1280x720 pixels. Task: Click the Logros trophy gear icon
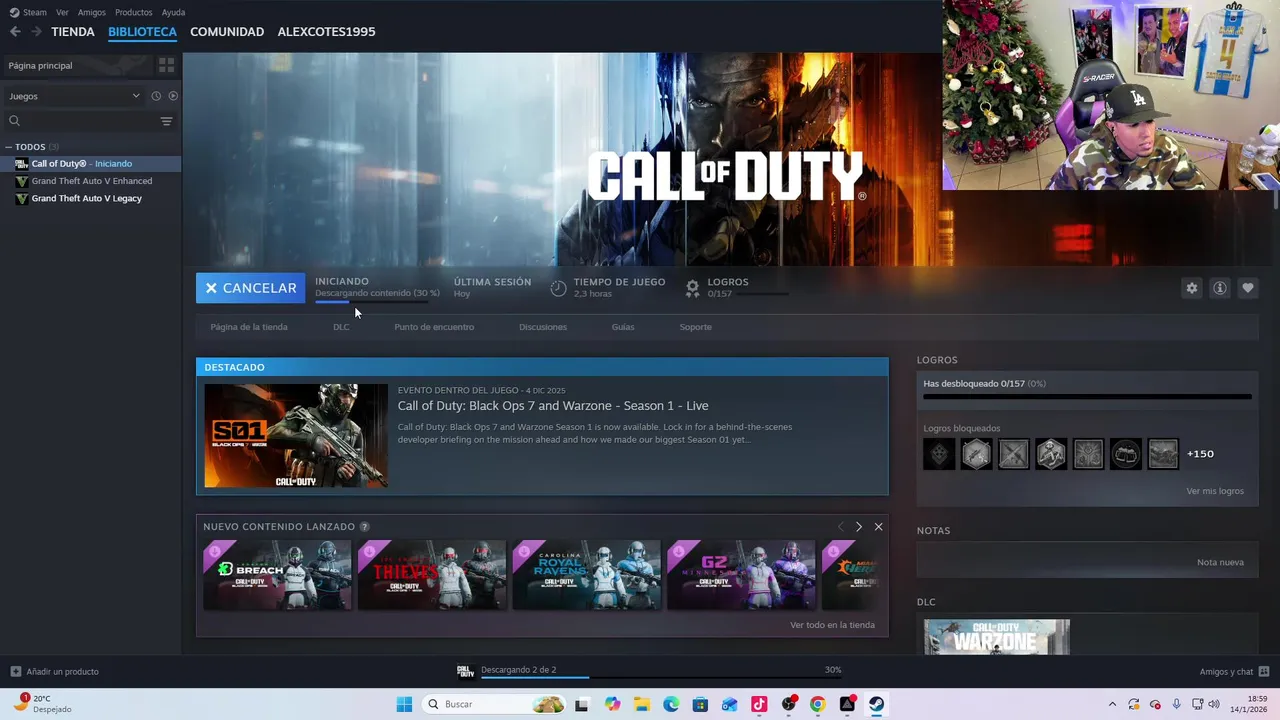click(x=692, y=288)
